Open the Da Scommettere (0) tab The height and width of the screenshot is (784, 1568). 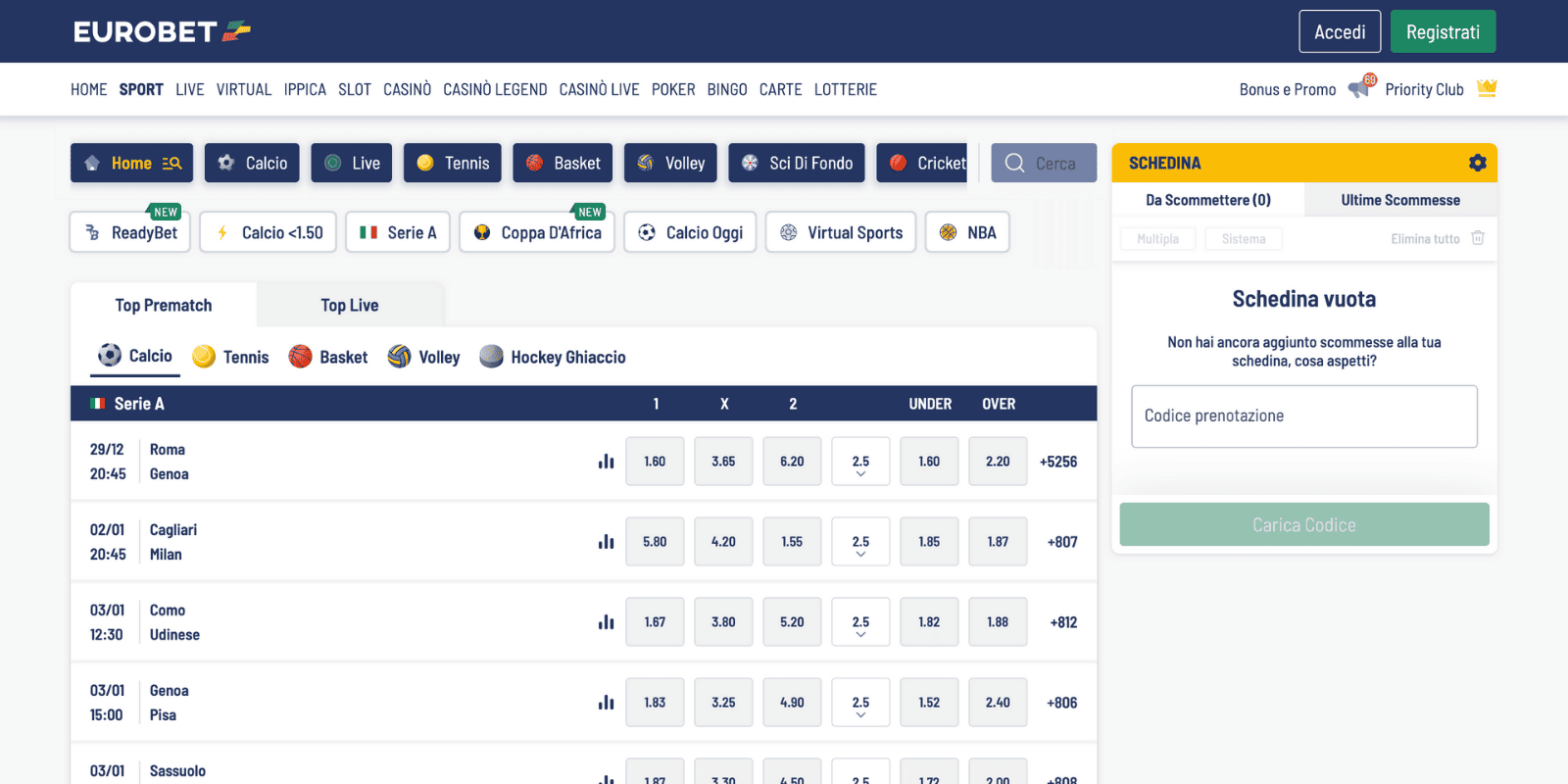pos(1208,200)
